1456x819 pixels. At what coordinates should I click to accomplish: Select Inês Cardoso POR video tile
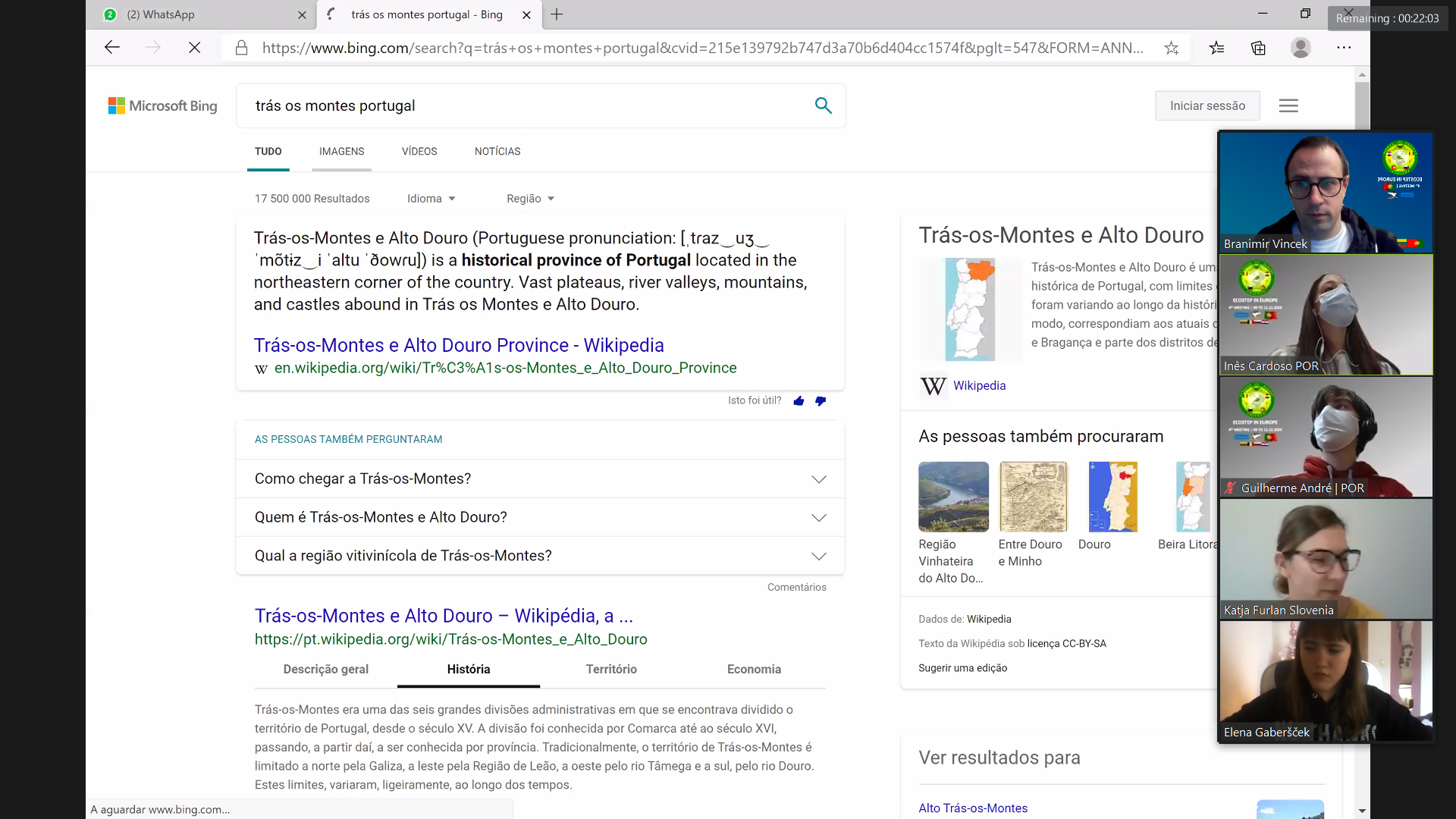pyautogui.click(x=1326, y=315)
